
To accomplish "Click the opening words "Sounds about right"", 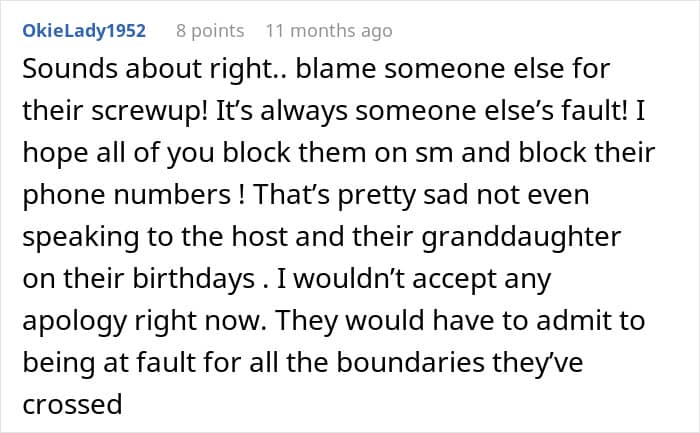I will (109, 74).
